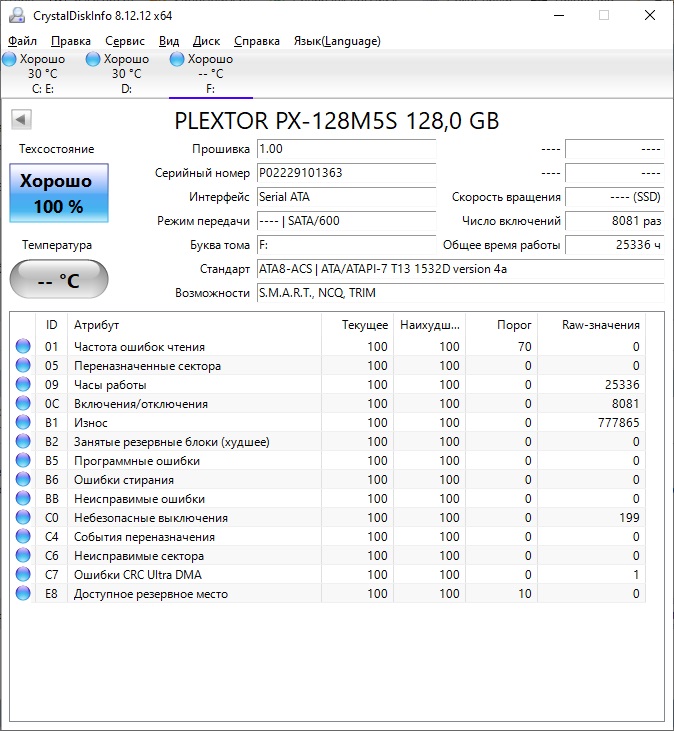This screenshot has width=674, height=731.
Task: Click status orb for attribute C7 CRC errors
Action: click(23, 574)
